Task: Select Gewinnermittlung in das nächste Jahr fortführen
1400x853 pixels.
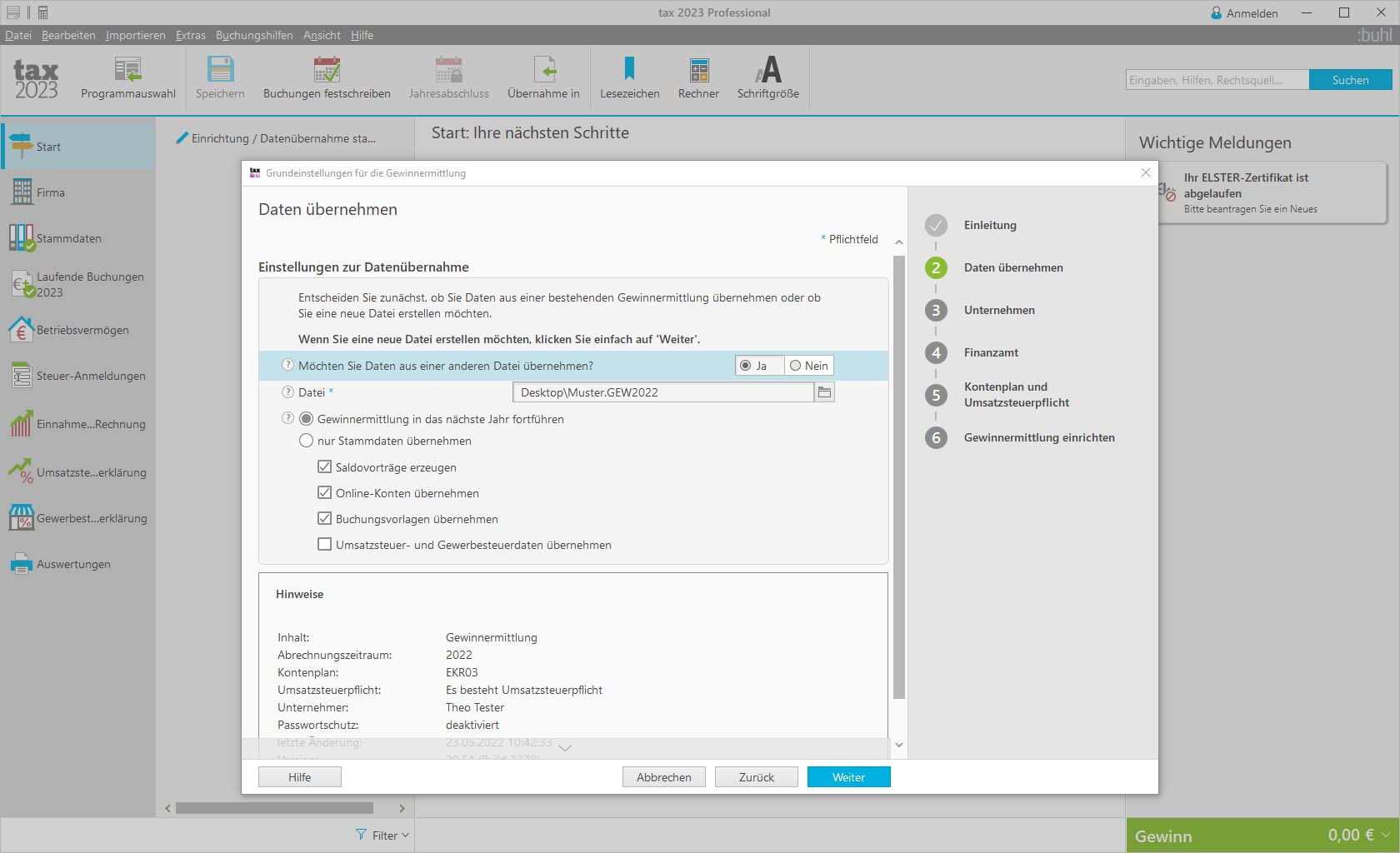Action: 307,419
